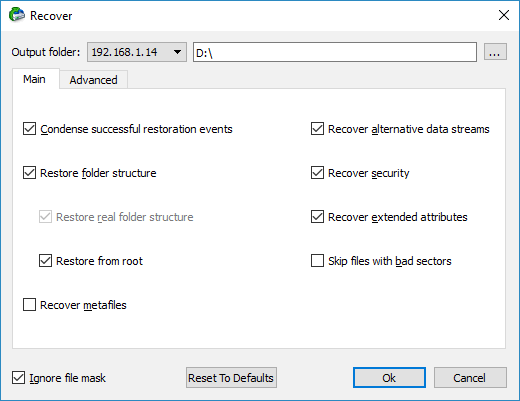Viewport: 520px width, 401px height.
Task: Open the 192.168.1.14 output host dropdown
Action: 137,52
